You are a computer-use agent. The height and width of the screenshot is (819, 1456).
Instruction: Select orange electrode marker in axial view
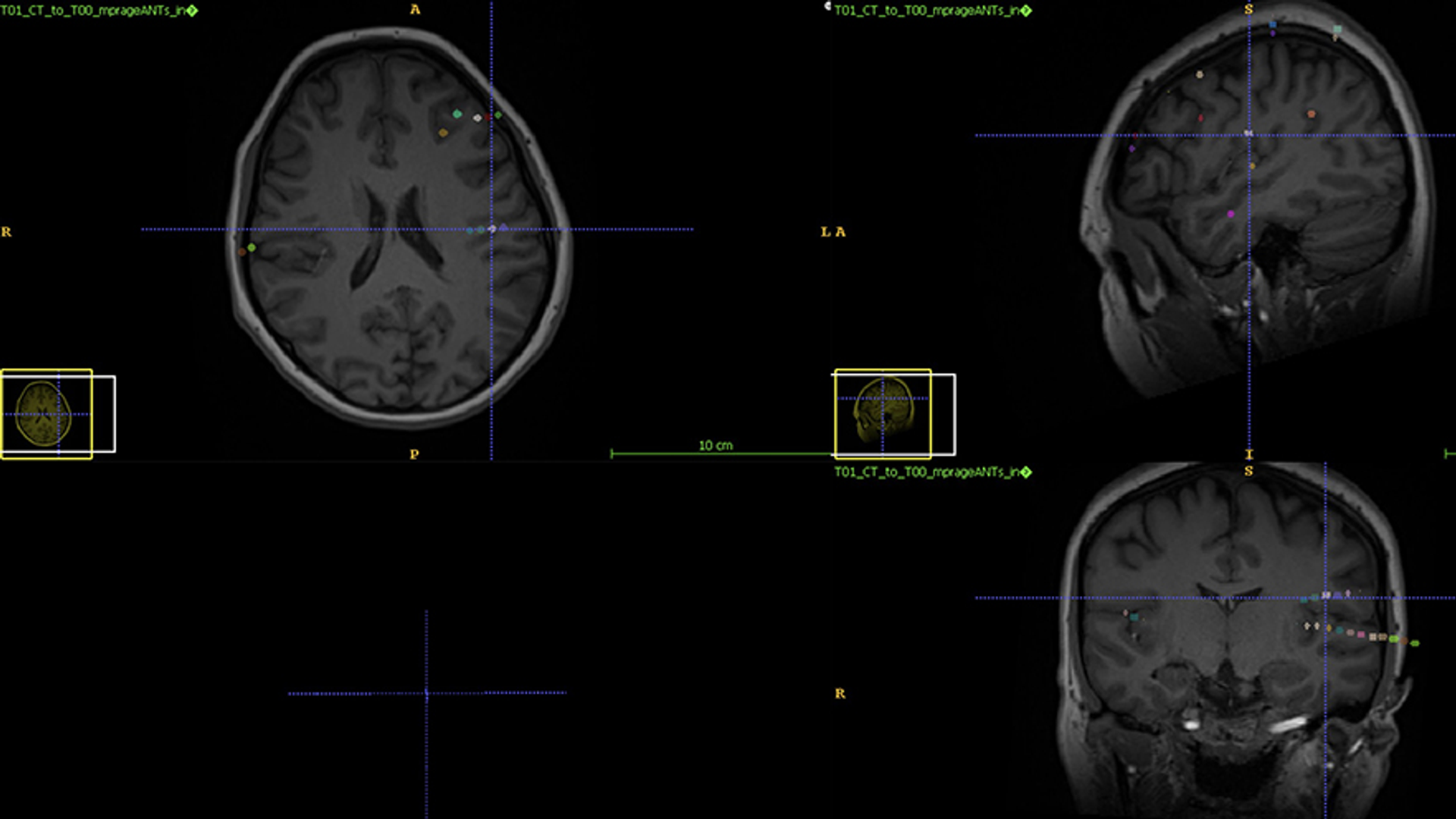click(443, 133)
